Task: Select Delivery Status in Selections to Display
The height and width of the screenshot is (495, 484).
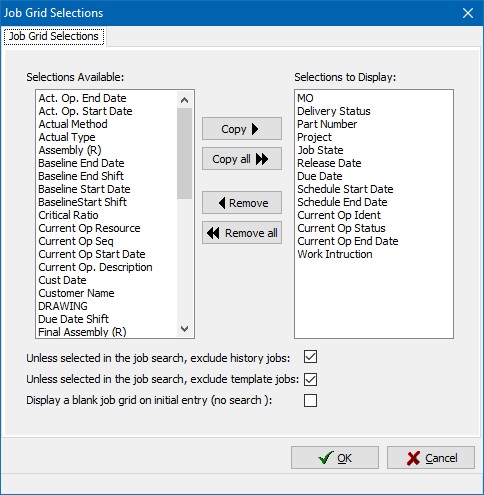Action: (x=334, y=111)
